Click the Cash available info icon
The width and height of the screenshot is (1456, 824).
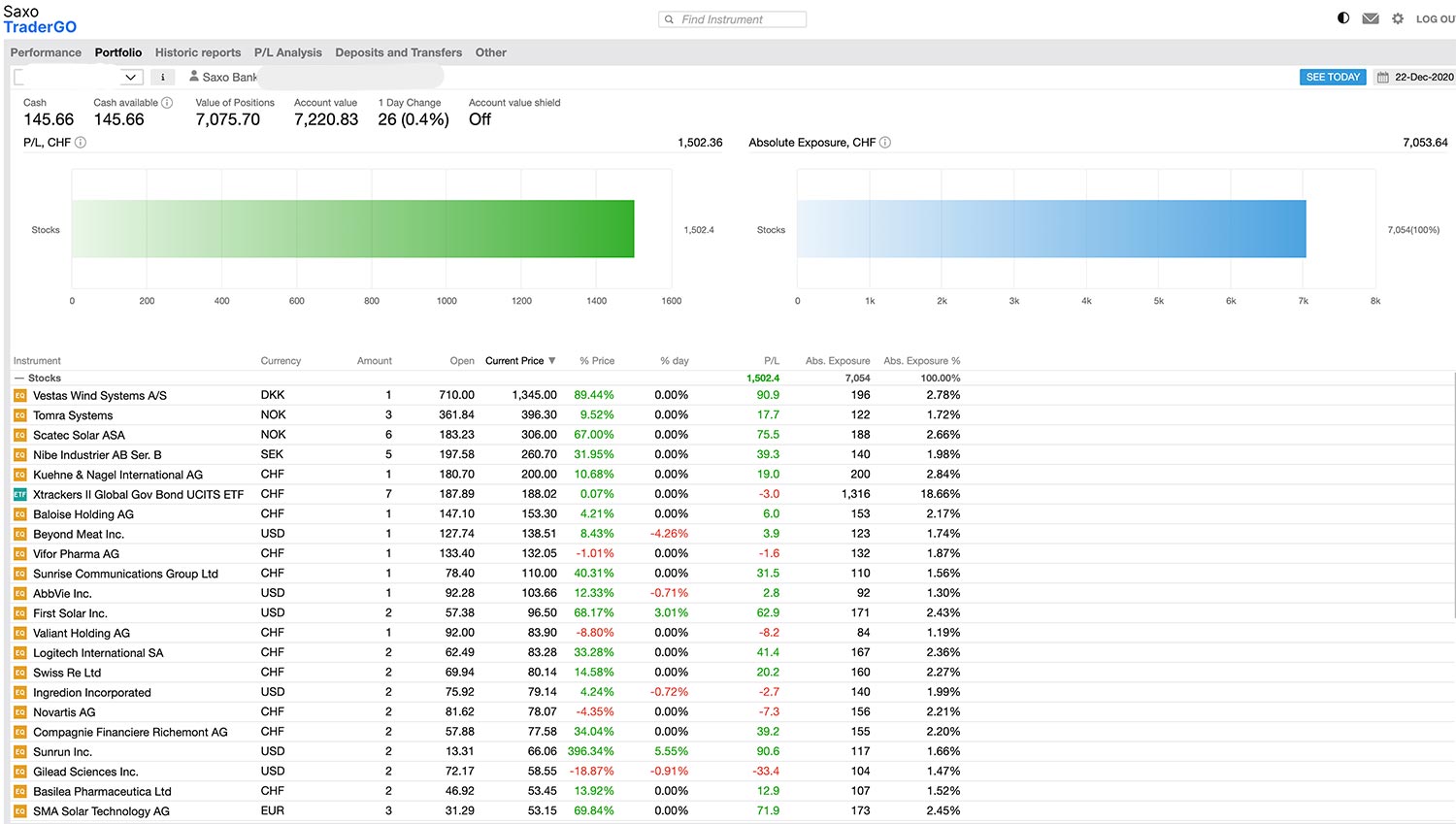tap(167, 103)
